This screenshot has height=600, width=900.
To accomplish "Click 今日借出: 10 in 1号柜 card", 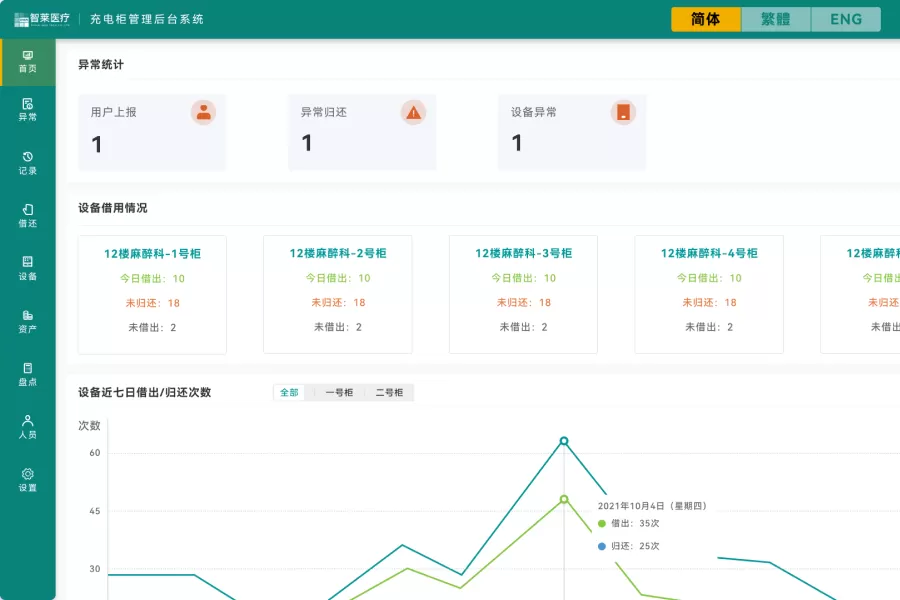I will tap(152, 278).
